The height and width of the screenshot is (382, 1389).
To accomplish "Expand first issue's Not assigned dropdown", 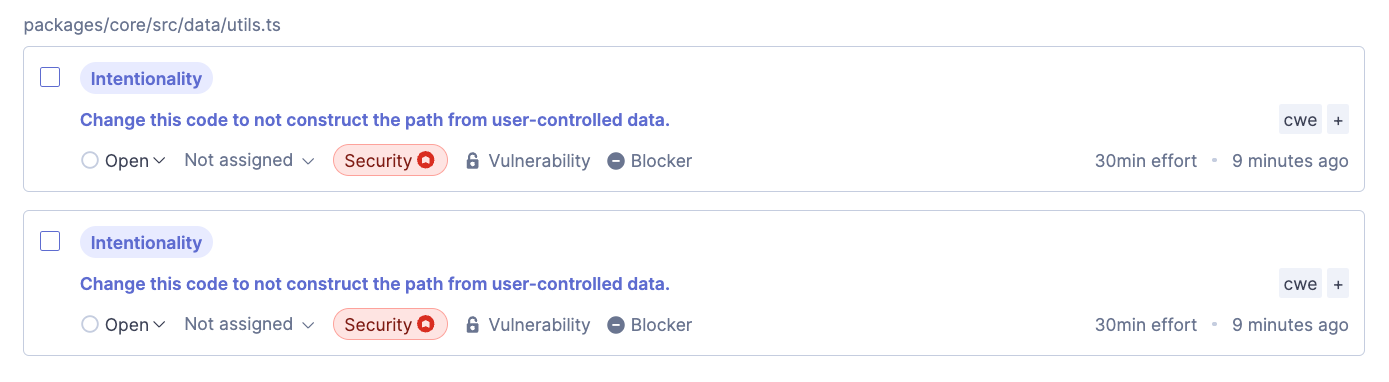I will click(249, 160).
